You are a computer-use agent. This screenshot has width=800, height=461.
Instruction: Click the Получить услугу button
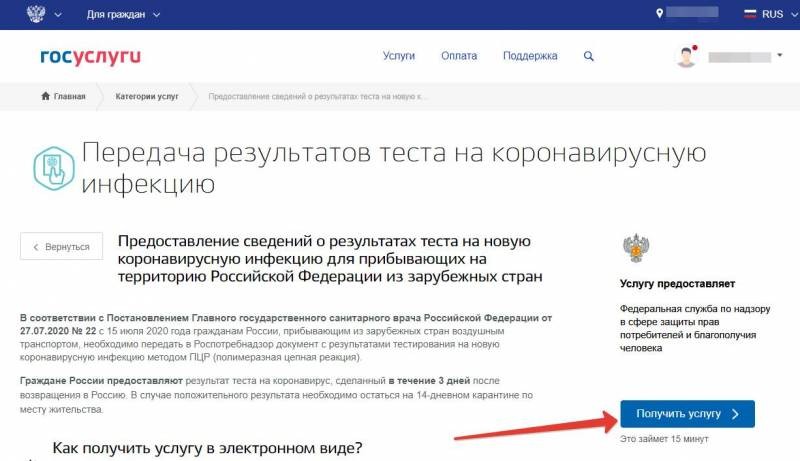687,414
